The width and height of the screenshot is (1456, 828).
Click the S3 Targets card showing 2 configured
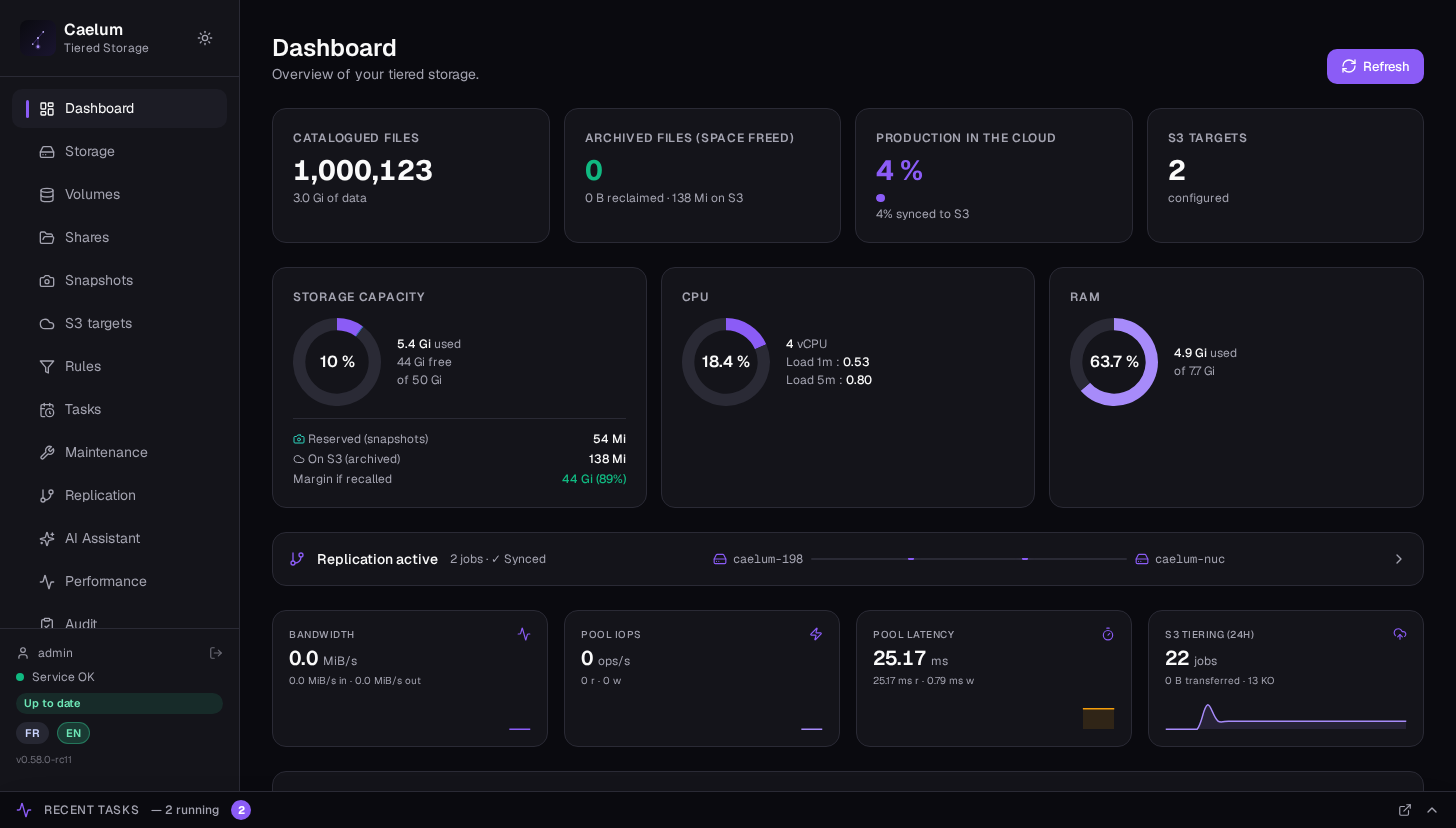click(1285, 175)
